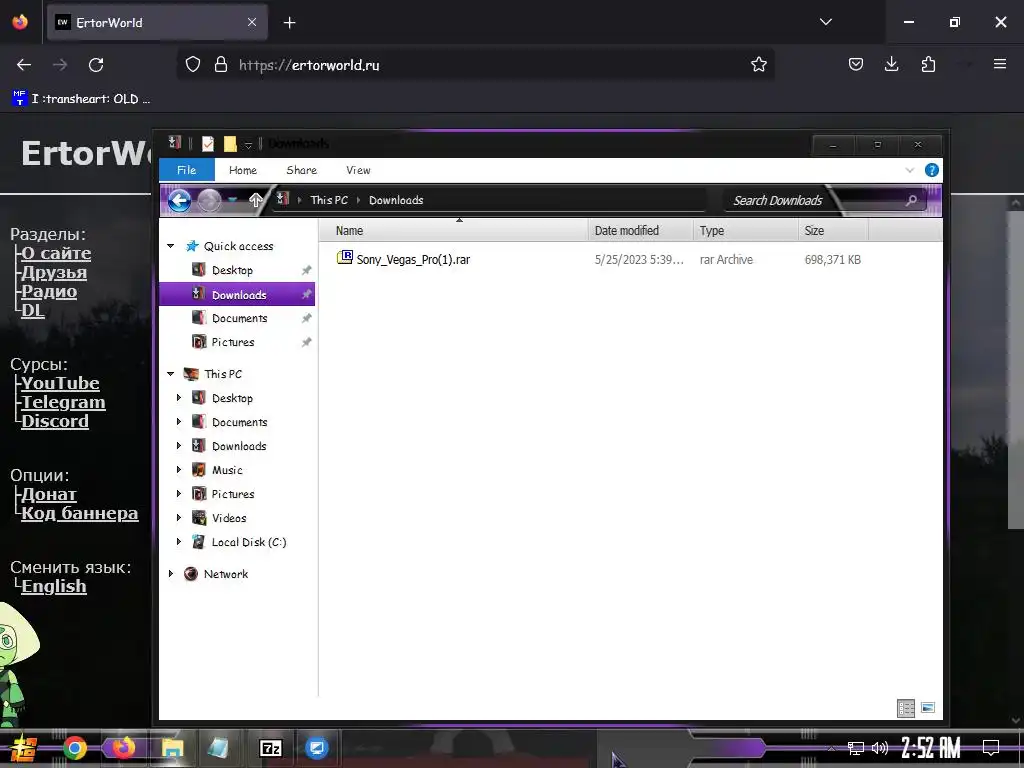Viewport: 1024px width, 768px height.
Task: Open the Share ribbon tab
Action: 302,170
